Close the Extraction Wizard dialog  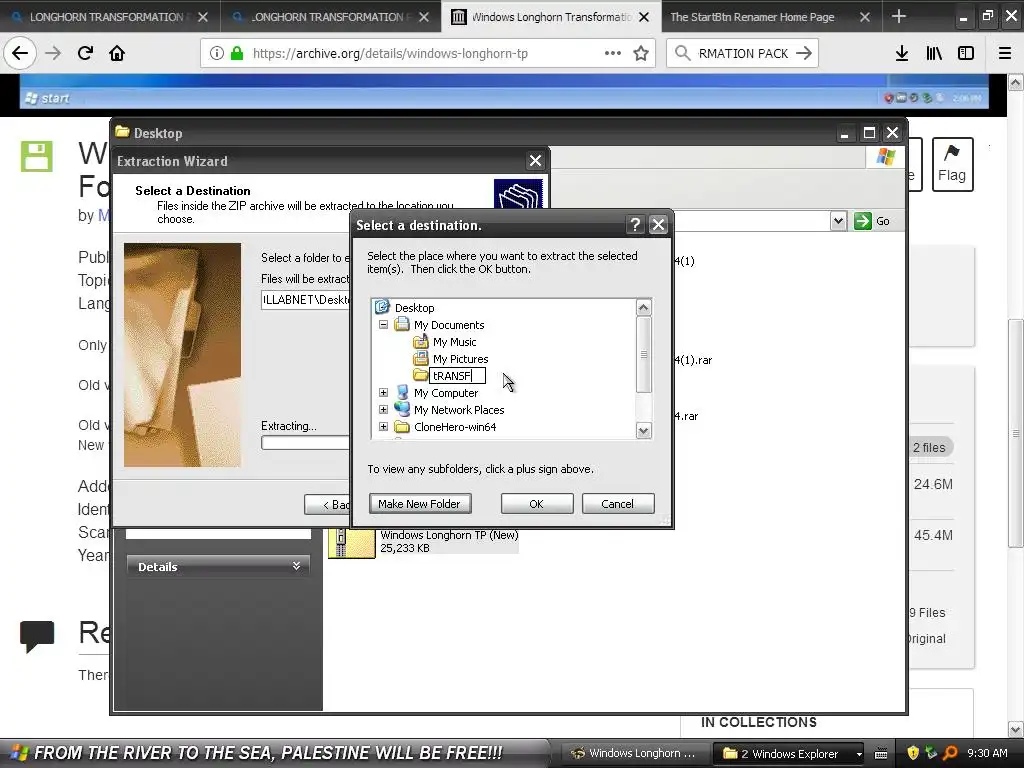[535, 161]
